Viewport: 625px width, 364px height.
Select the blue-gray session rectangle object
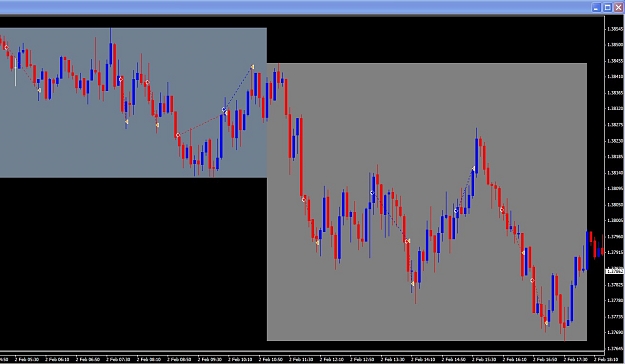click(133, 102)
